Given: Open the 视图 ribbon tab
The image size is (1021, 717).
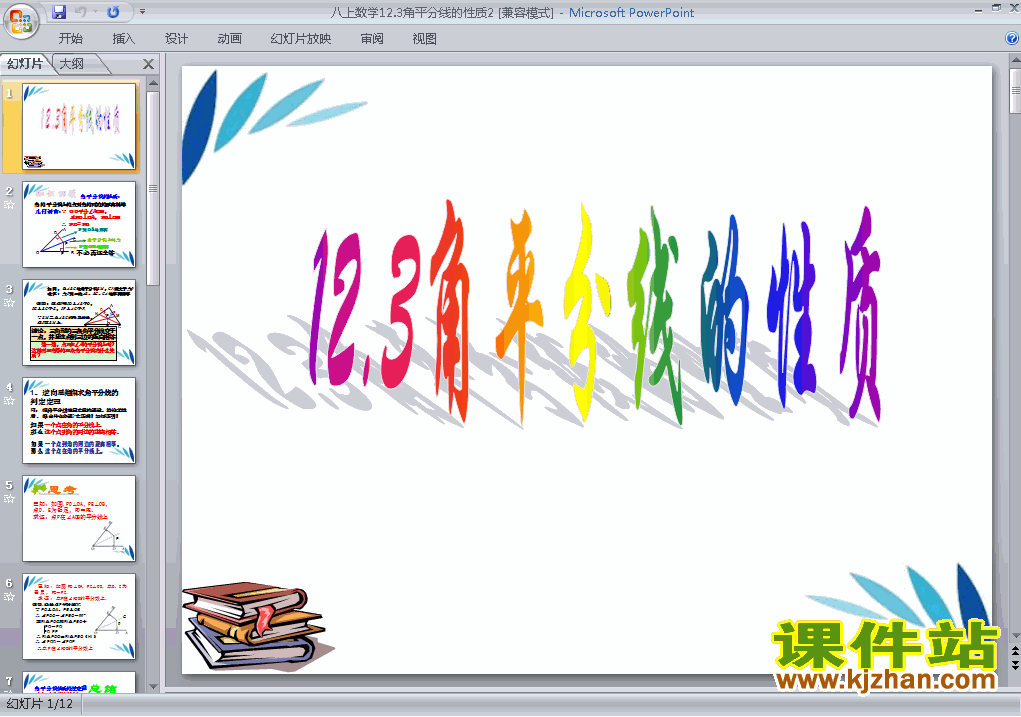Looking at the screenshot, I should (425, 39).
